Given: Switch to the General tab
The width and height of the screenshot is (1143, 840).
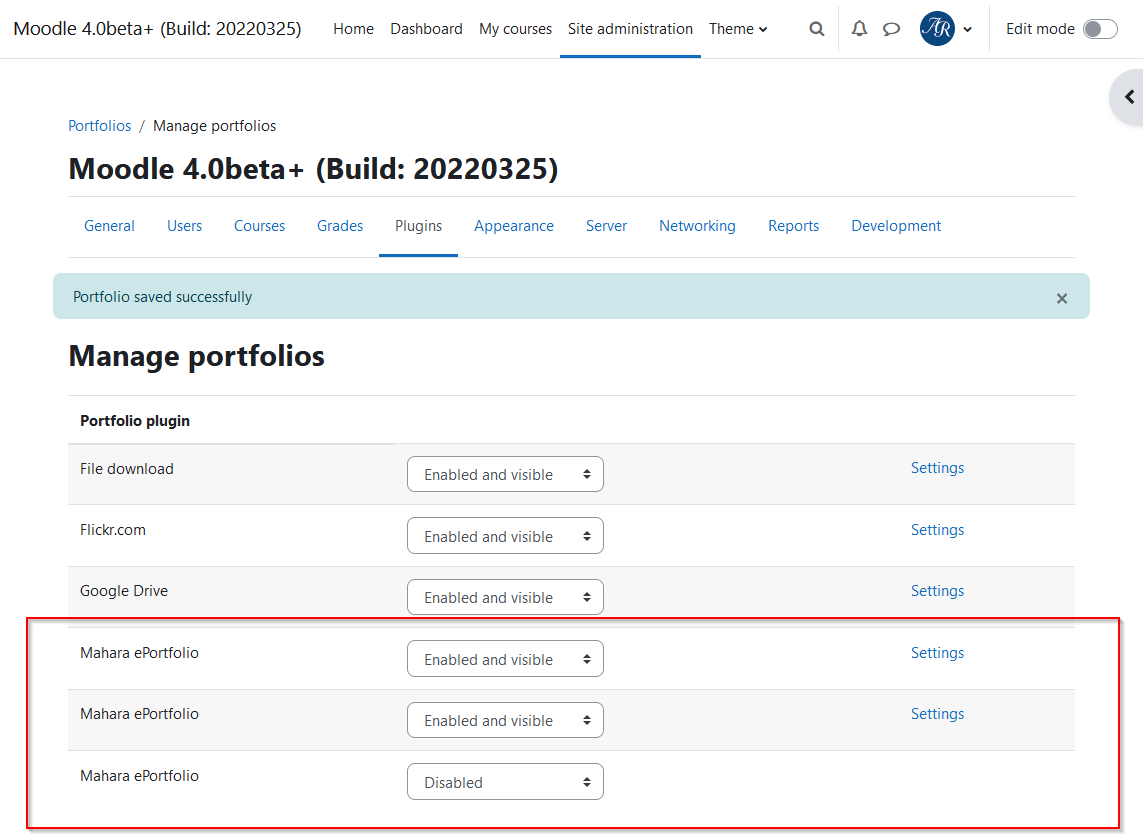Looking at the screenshot, I should [x=109, y=226].
